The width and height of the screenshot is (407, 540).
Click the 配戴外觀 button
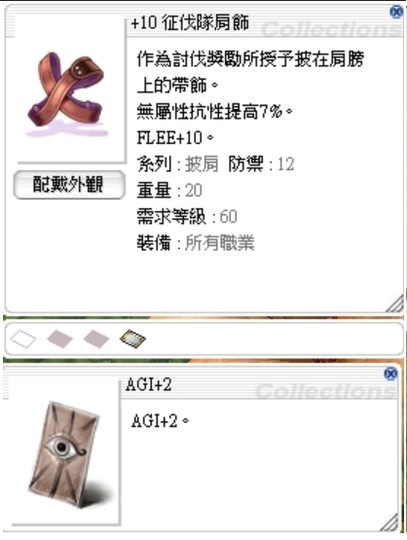click(x=69, y=185)
